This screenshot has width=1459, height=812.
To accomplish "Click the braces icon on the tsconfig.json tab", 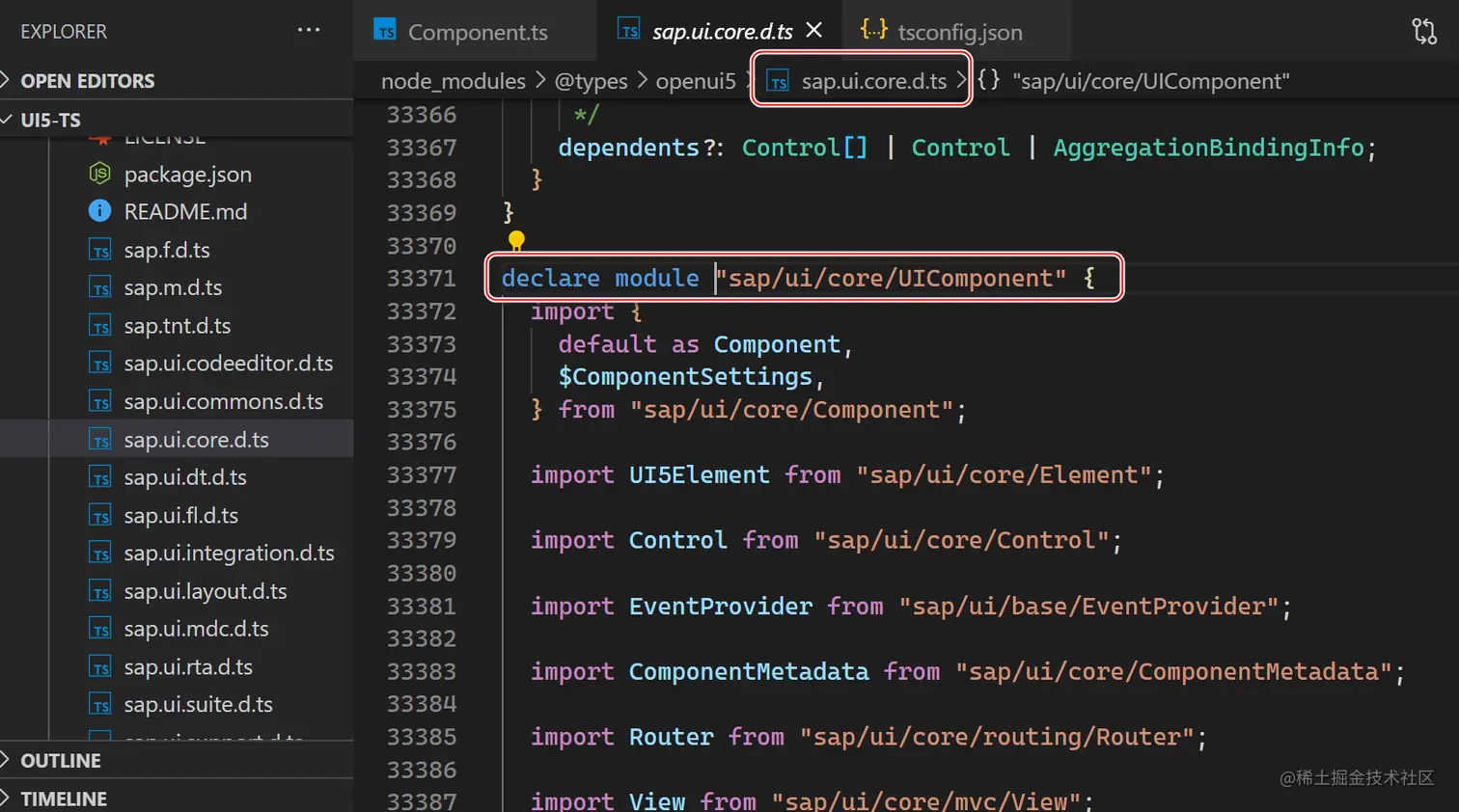I will (x=873, y=30).
